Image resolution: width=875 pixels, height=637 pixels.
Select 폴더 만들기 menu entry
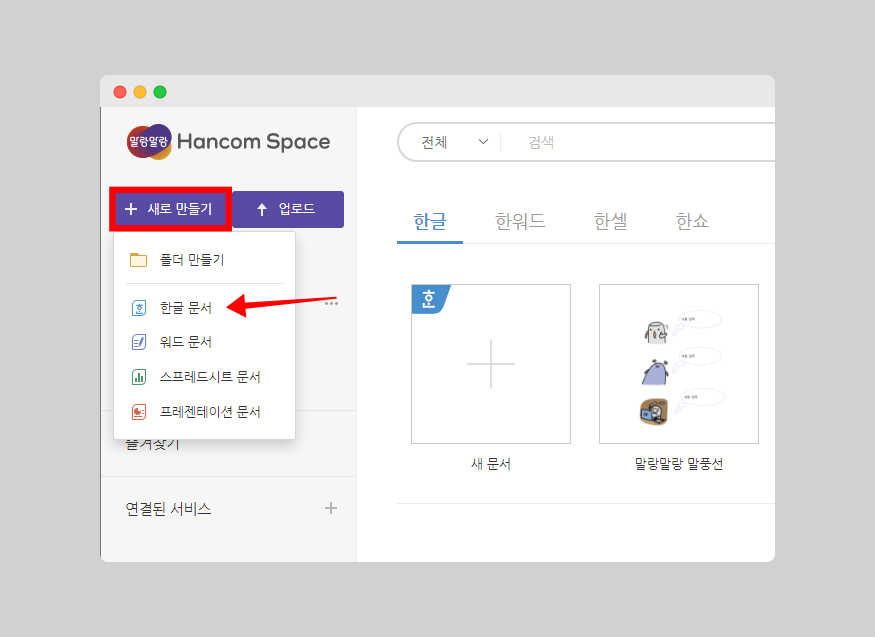pyautogui.click(x=204, y=260)
